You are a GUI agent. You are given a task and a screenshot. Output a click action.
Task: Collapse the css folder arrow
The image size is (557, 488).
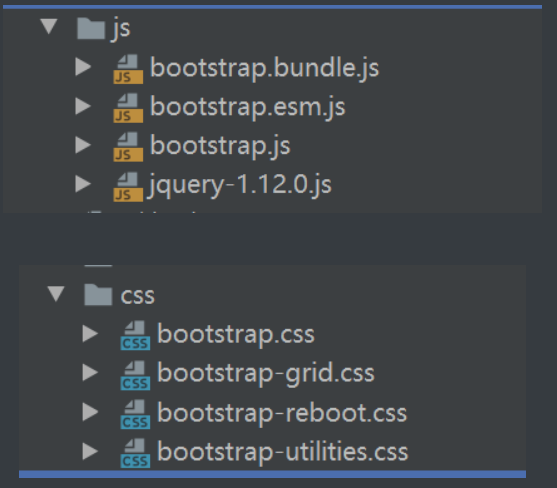[56, 294]
